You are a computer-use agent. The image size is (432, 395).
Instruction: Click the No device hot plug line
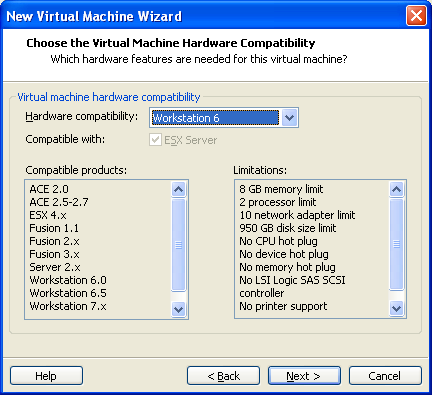pyautogui.click(x=284, y=254)
